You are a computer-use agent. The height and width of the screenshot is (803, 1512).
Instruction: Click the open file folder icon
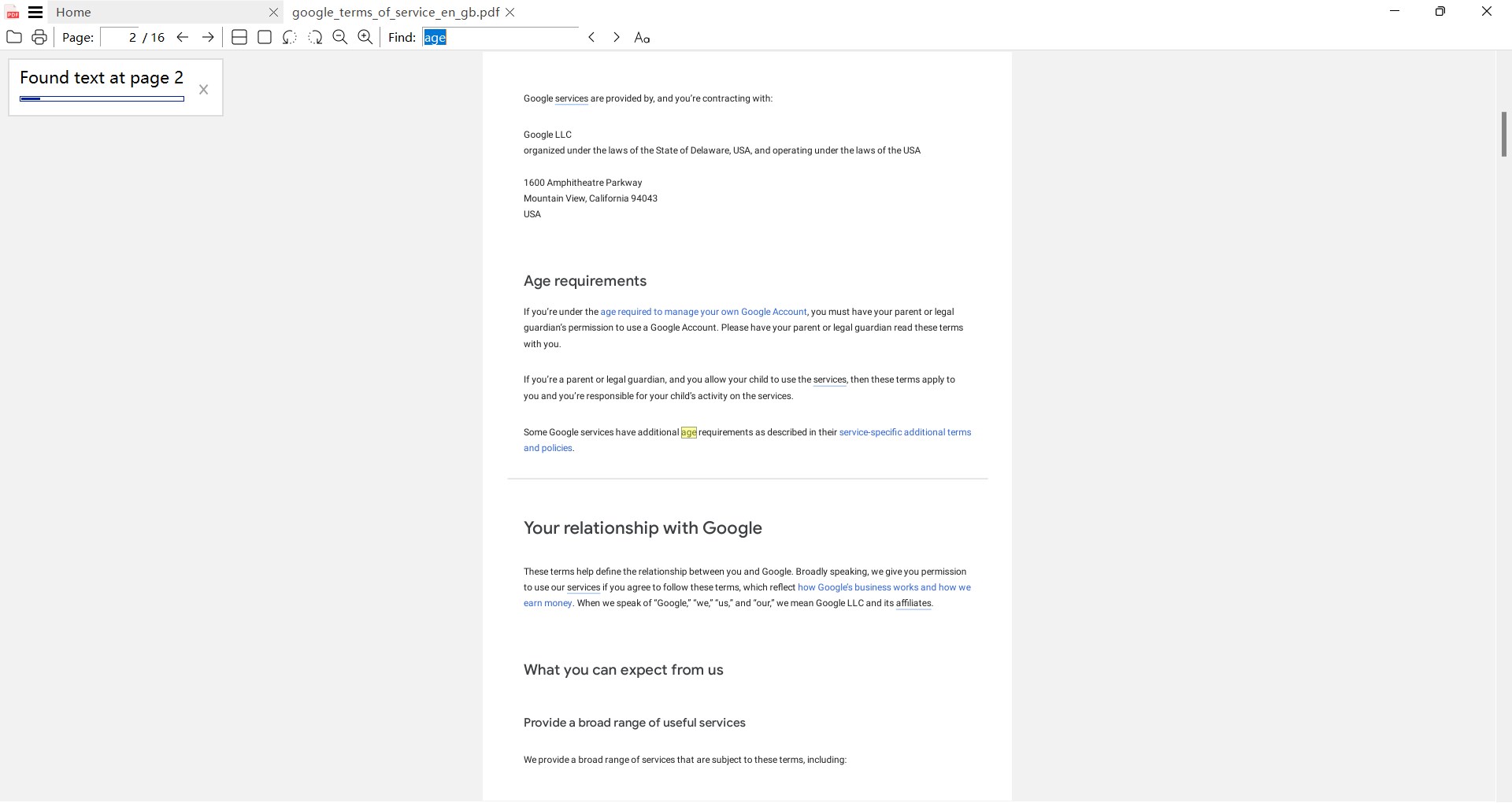(x=13, y=37)
